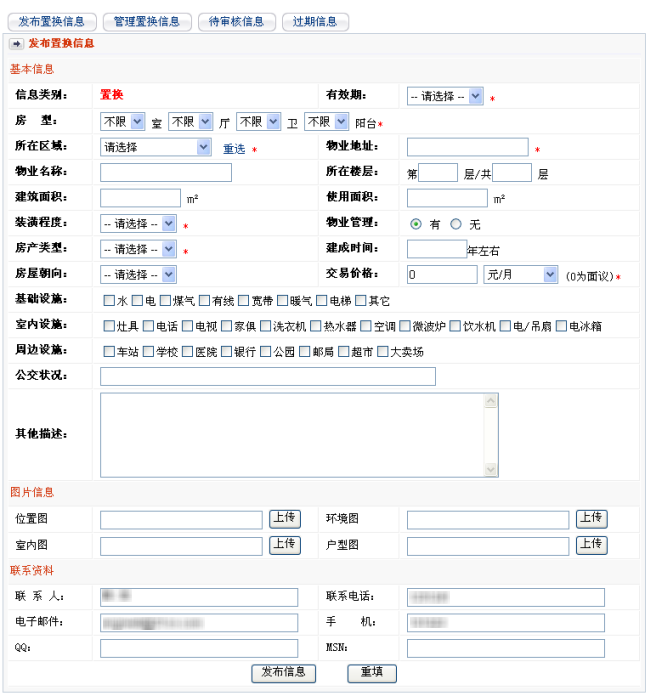Open the 发布置换信息 tab
Viewport: 650px width, 699px height.
click(x=52, y=22)
